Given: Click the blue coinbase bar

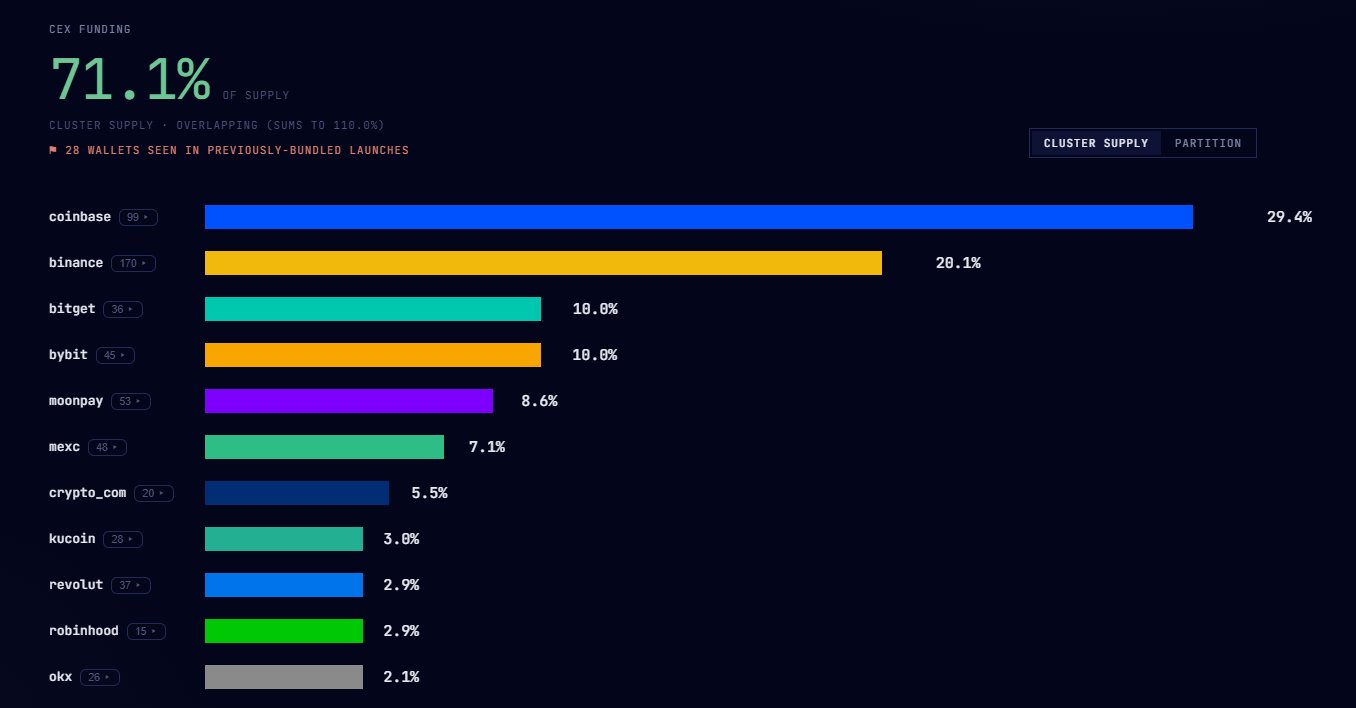Looking at the screenshot, I should tap(699, 217).
